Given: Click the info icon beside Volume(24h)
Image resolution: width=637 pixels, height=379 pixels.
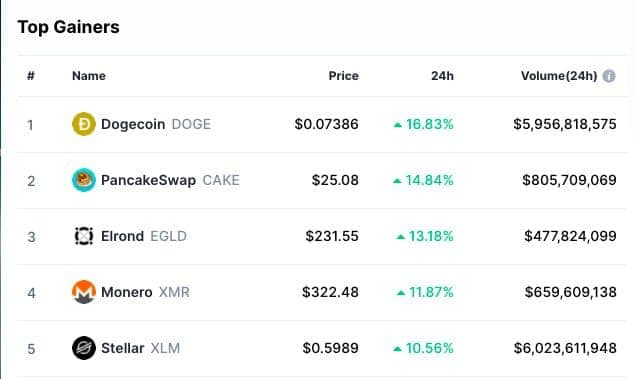Looking at the screenshot, I should coord(609,76).
